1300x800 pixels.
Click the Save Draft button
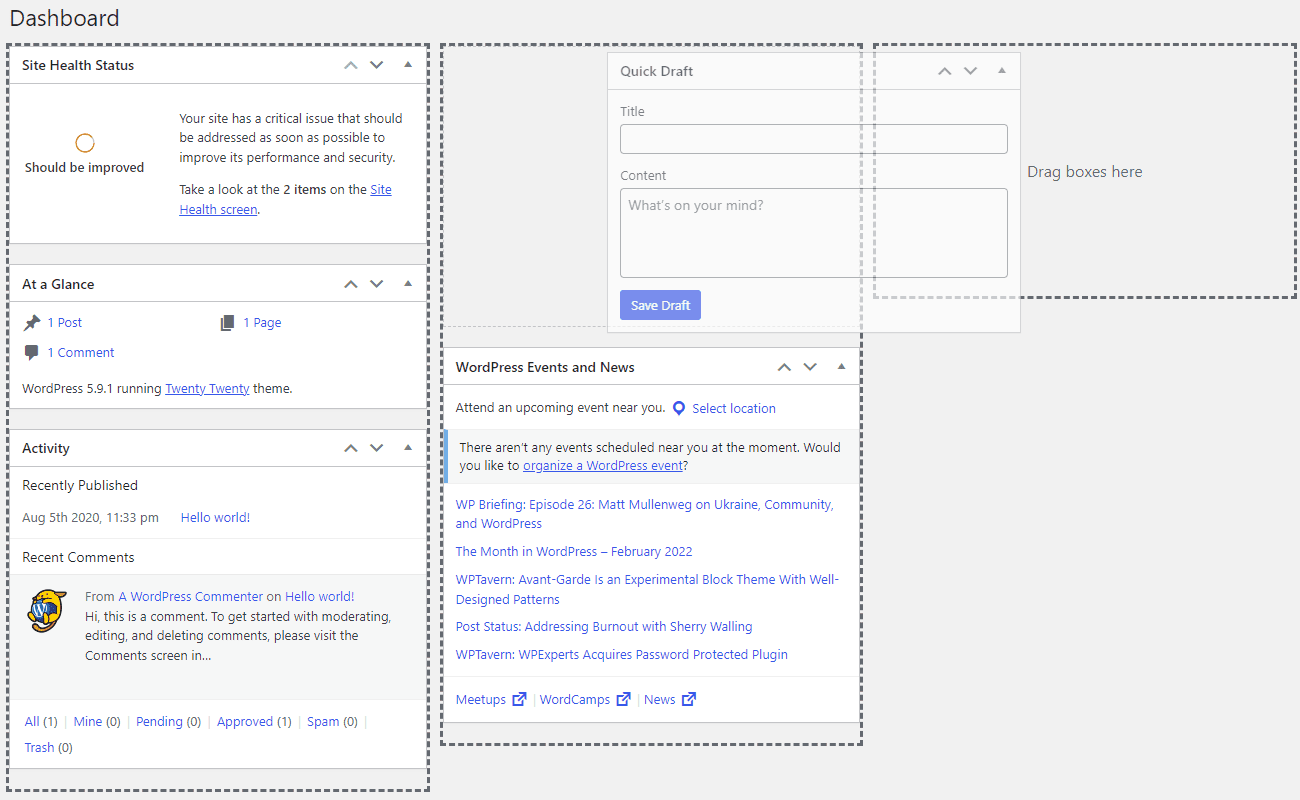pos(660,305)
